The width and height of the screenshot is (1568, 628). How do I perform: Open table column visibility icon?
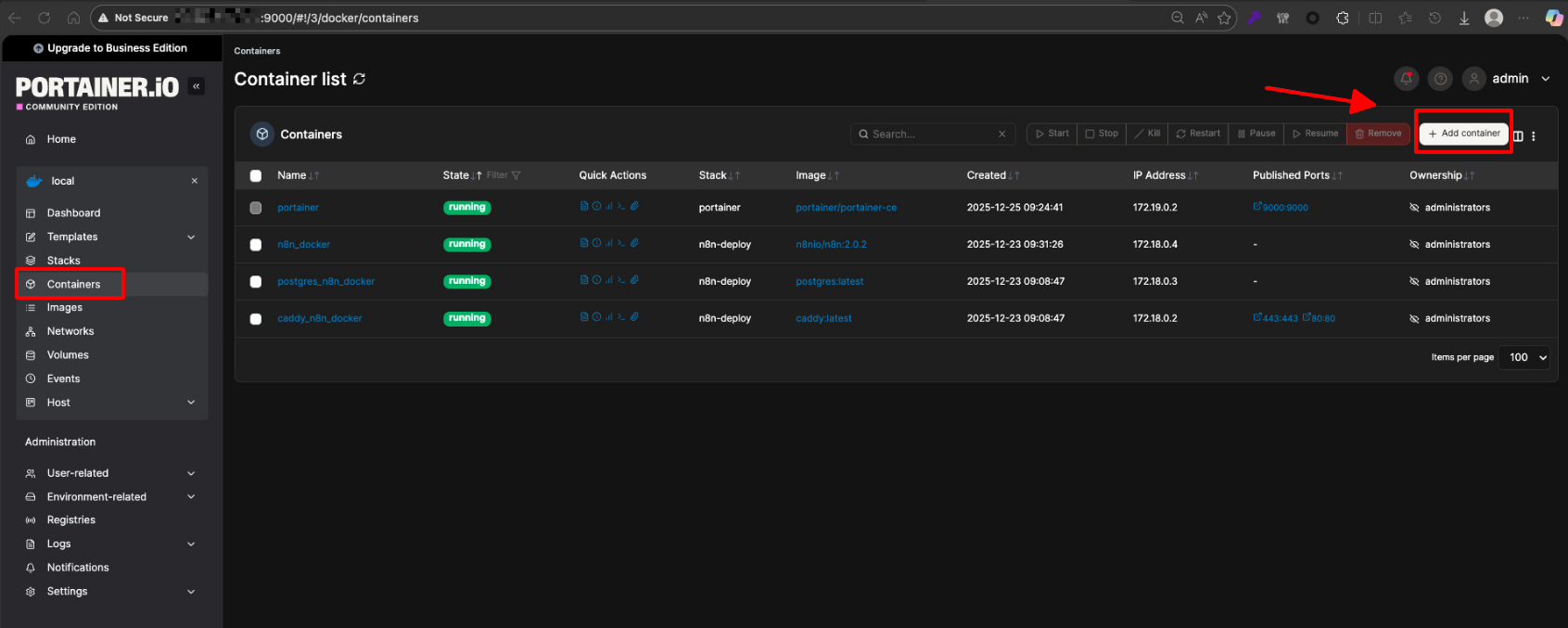point(1518,135)
